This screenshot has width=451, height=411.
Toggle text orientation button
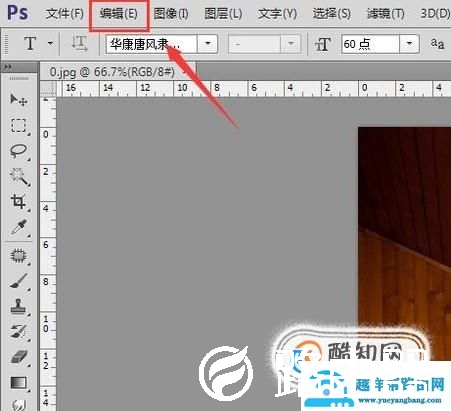79,43
